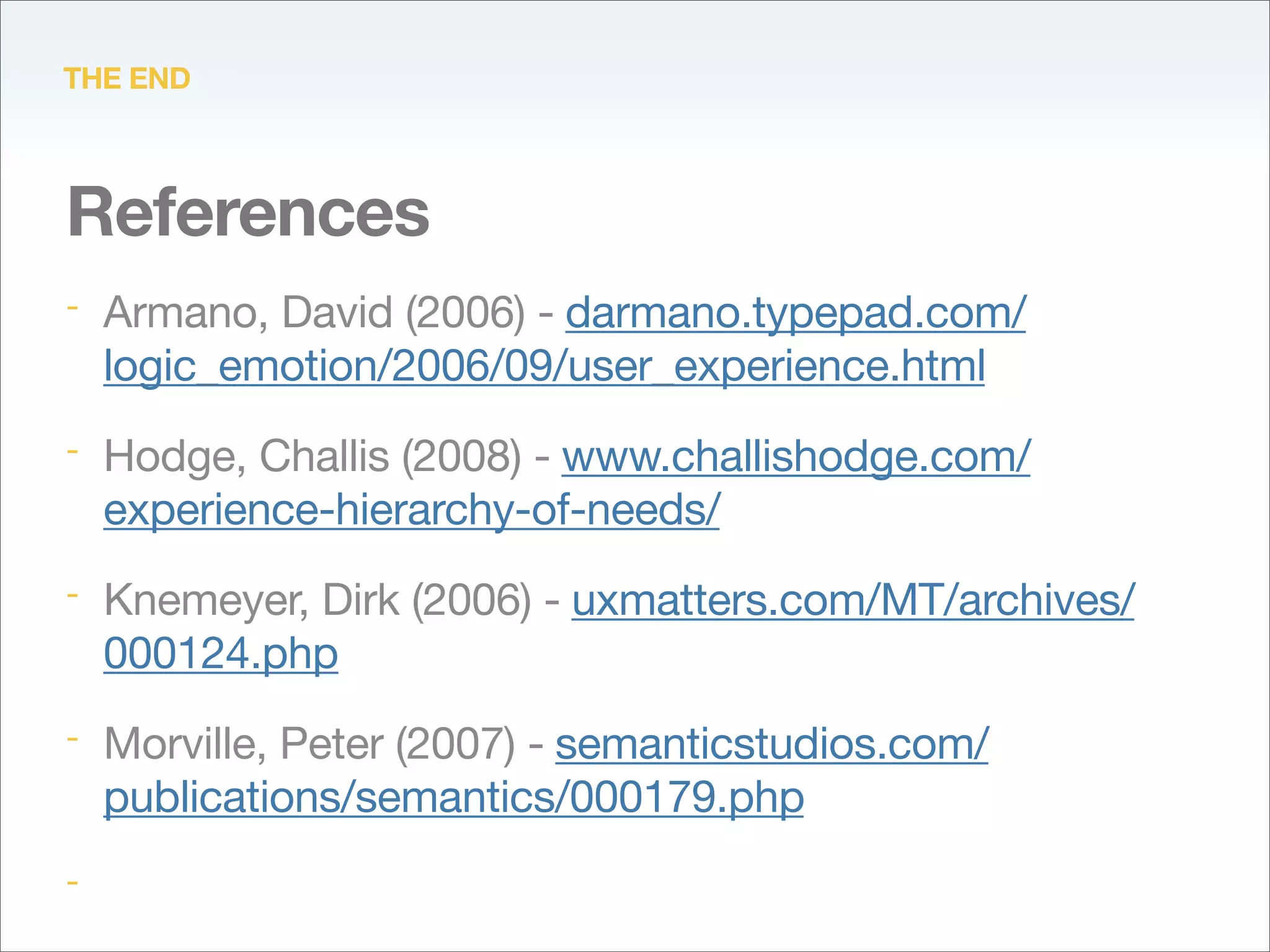
Task: Click the bullet dash beside Armano reference
Action: pyautogui.click(x=73, y=307)
